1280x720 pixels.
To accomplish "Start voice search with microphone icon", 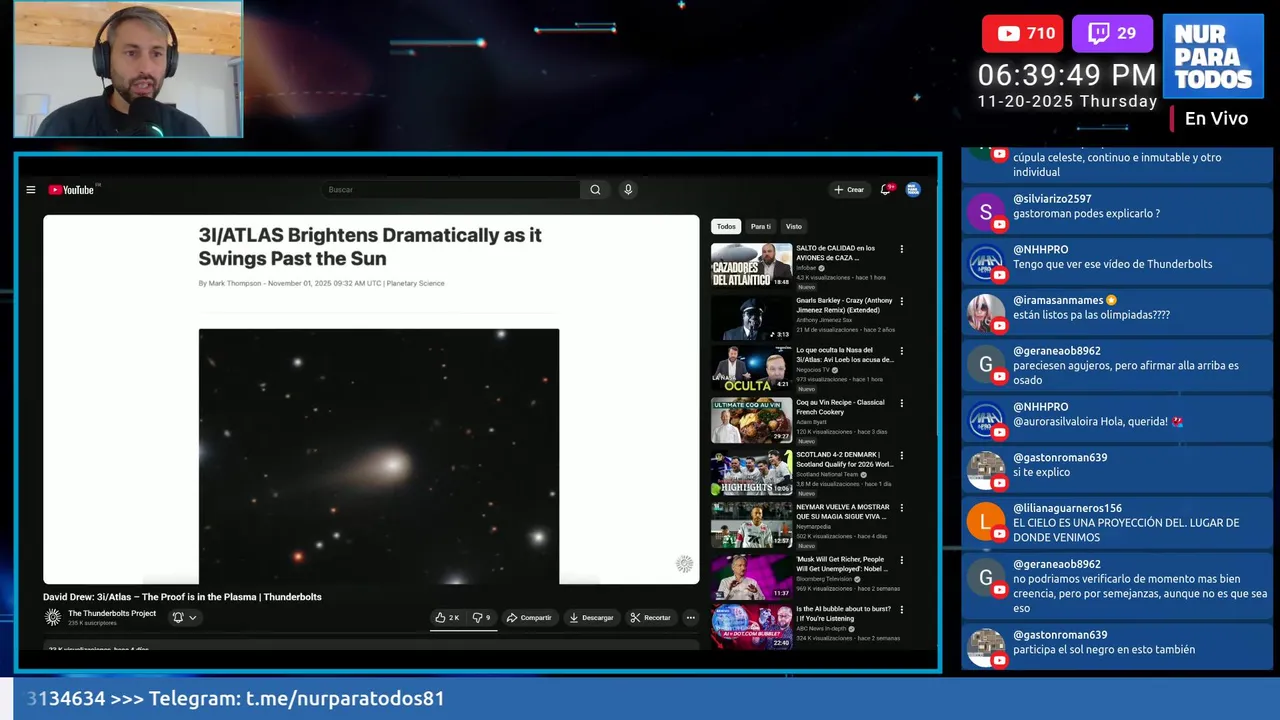I will coord(628,190).
